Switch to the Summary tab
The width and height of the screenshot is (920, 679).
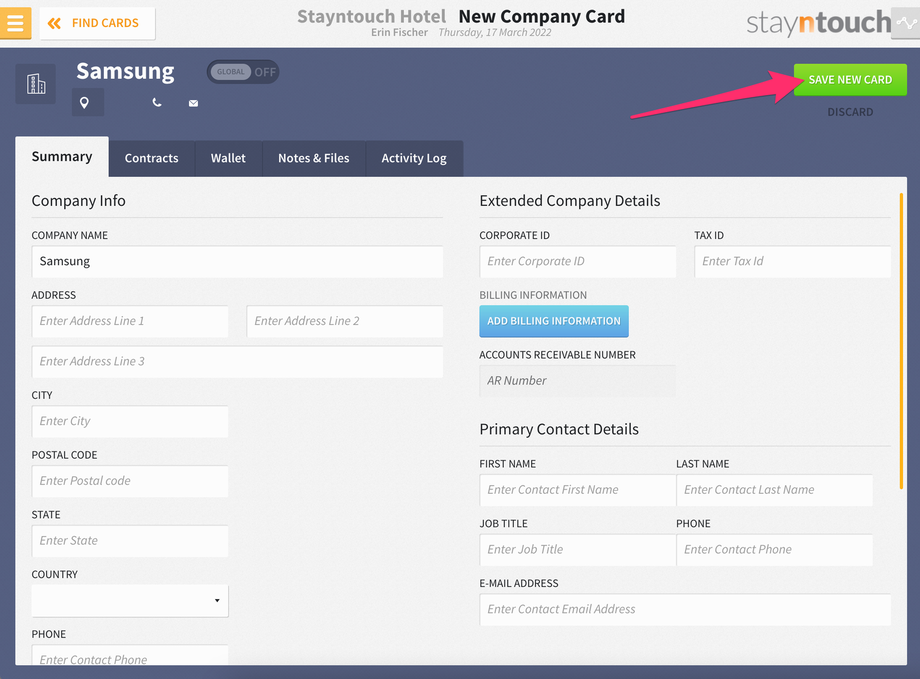click(x=62, y=157)
